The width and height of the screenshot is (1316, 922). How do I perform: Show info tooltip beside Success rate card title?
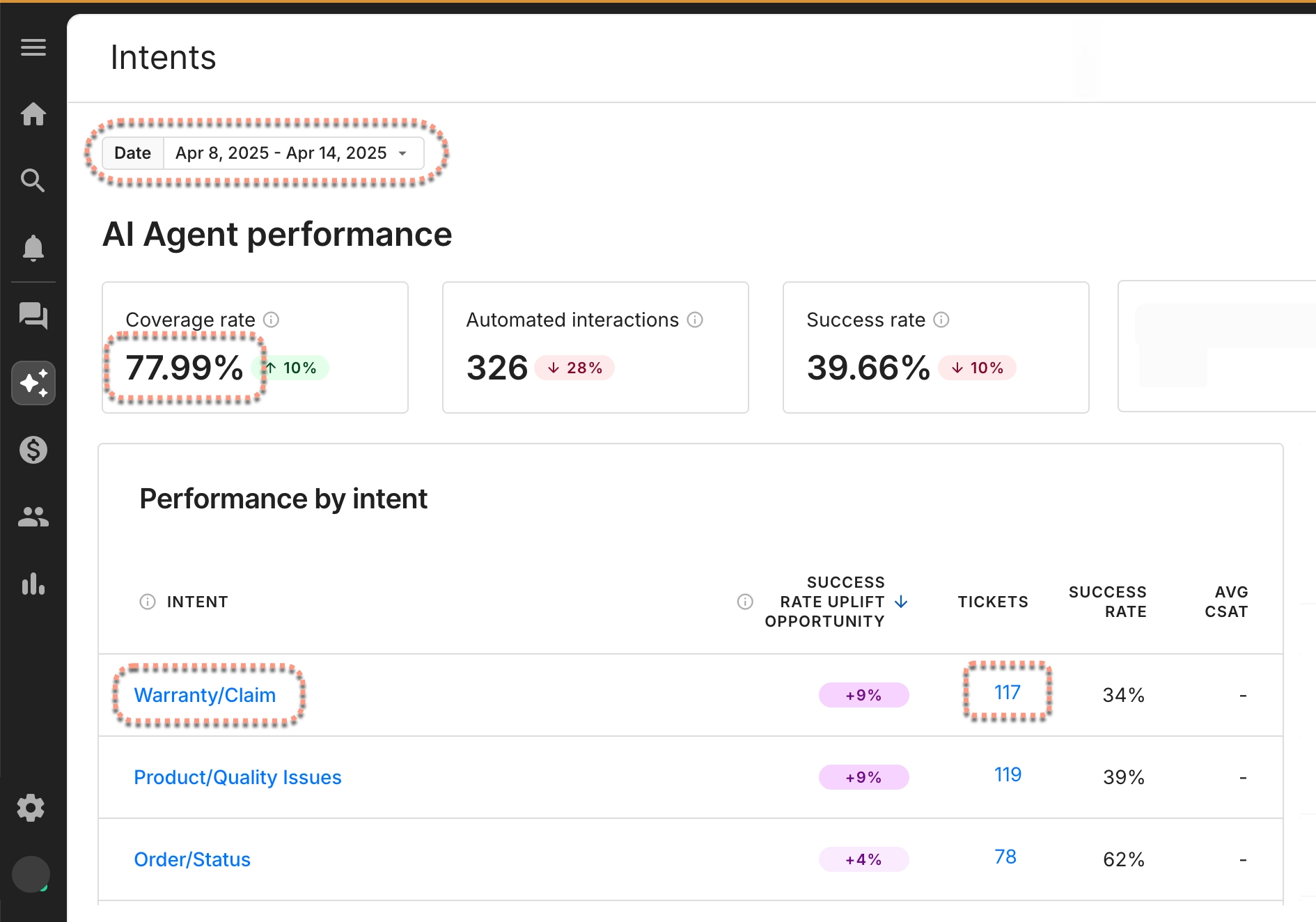[x=941, y=320]
